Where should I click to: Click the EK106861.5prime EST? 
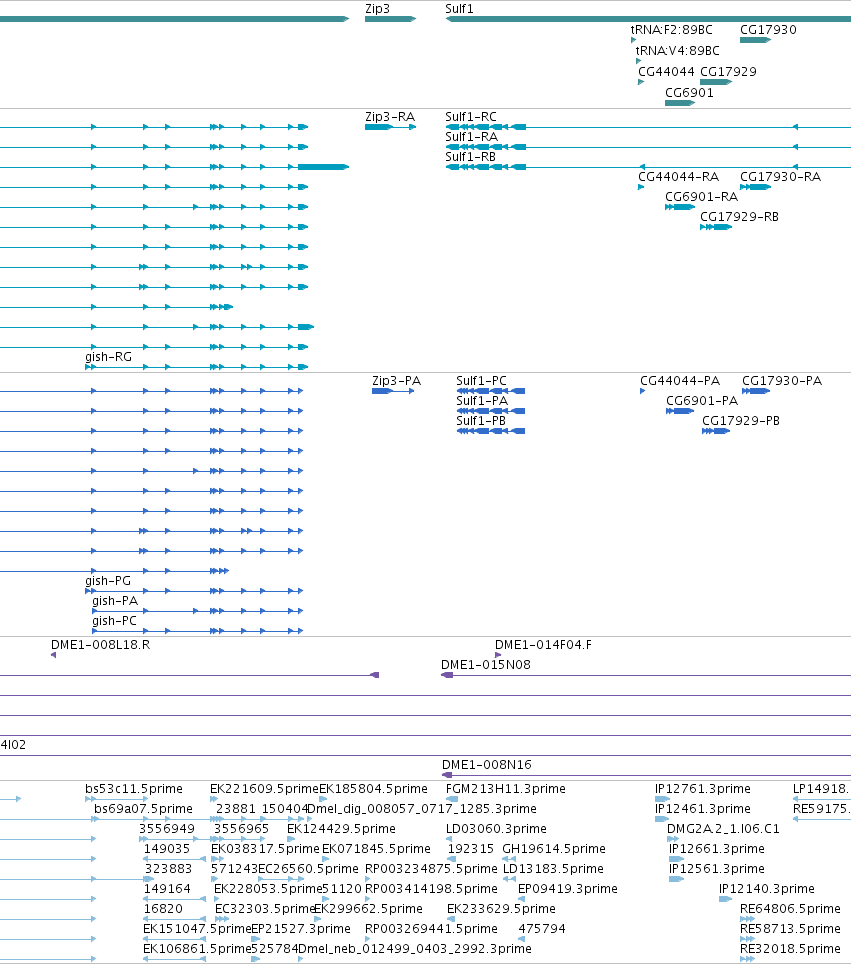click(174, 958)
